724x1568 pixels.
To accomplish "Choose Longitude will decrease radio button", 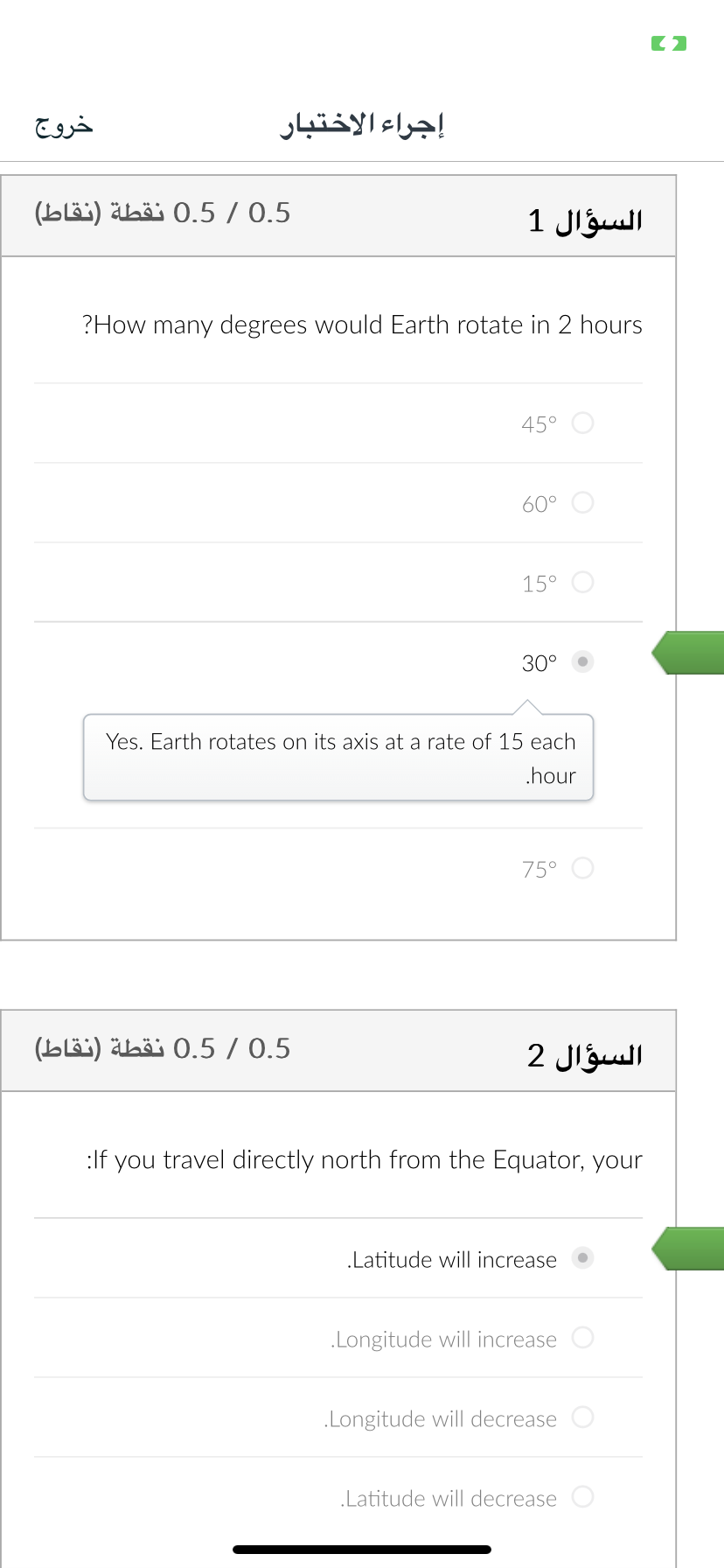I will coord(582,1417).
